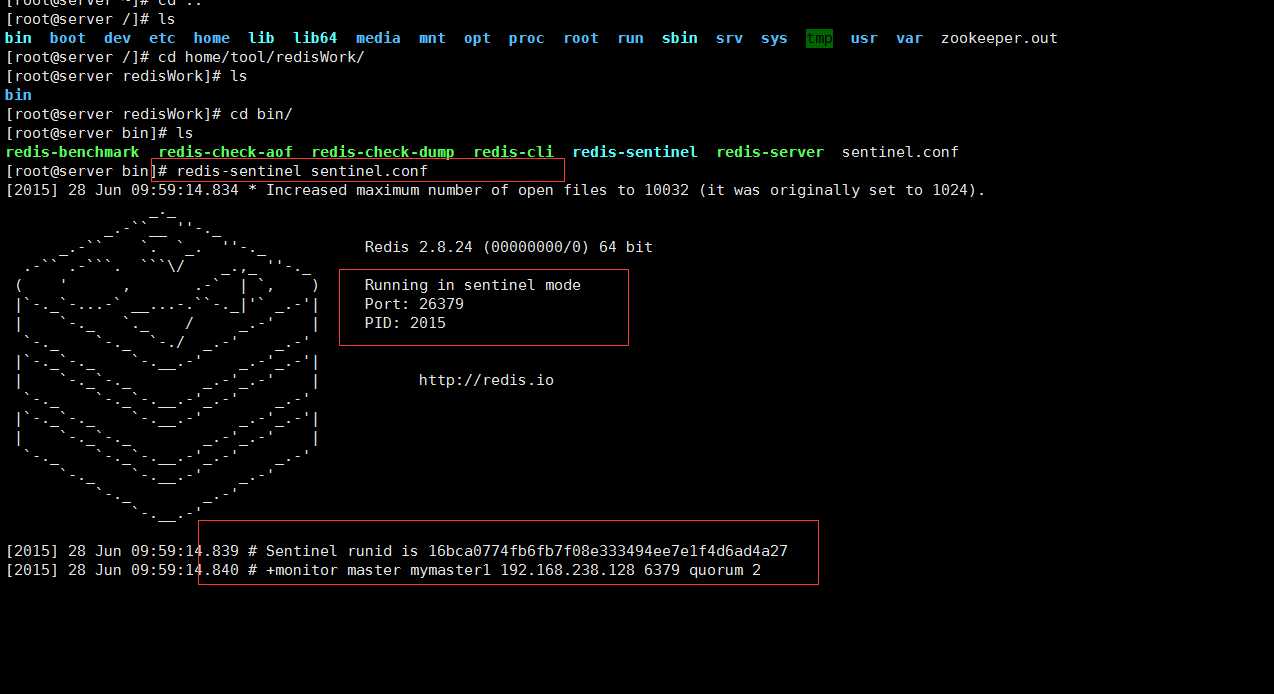Click the 'Redis 2.8.24' version line
Screen dimensions: 1274x694
point(508,247)
